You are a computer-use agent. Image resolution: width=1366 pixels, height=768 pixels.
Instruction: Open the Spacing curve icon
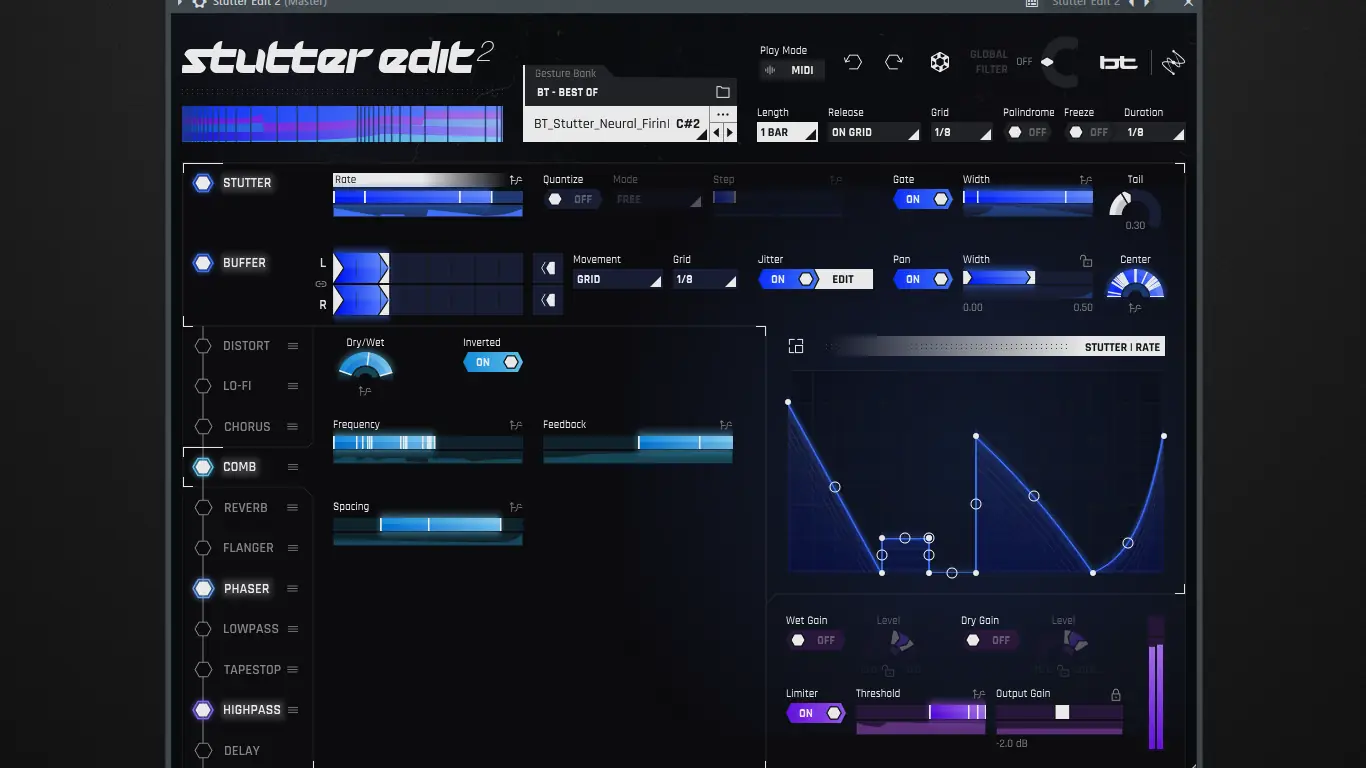click(x=515, y=507)
